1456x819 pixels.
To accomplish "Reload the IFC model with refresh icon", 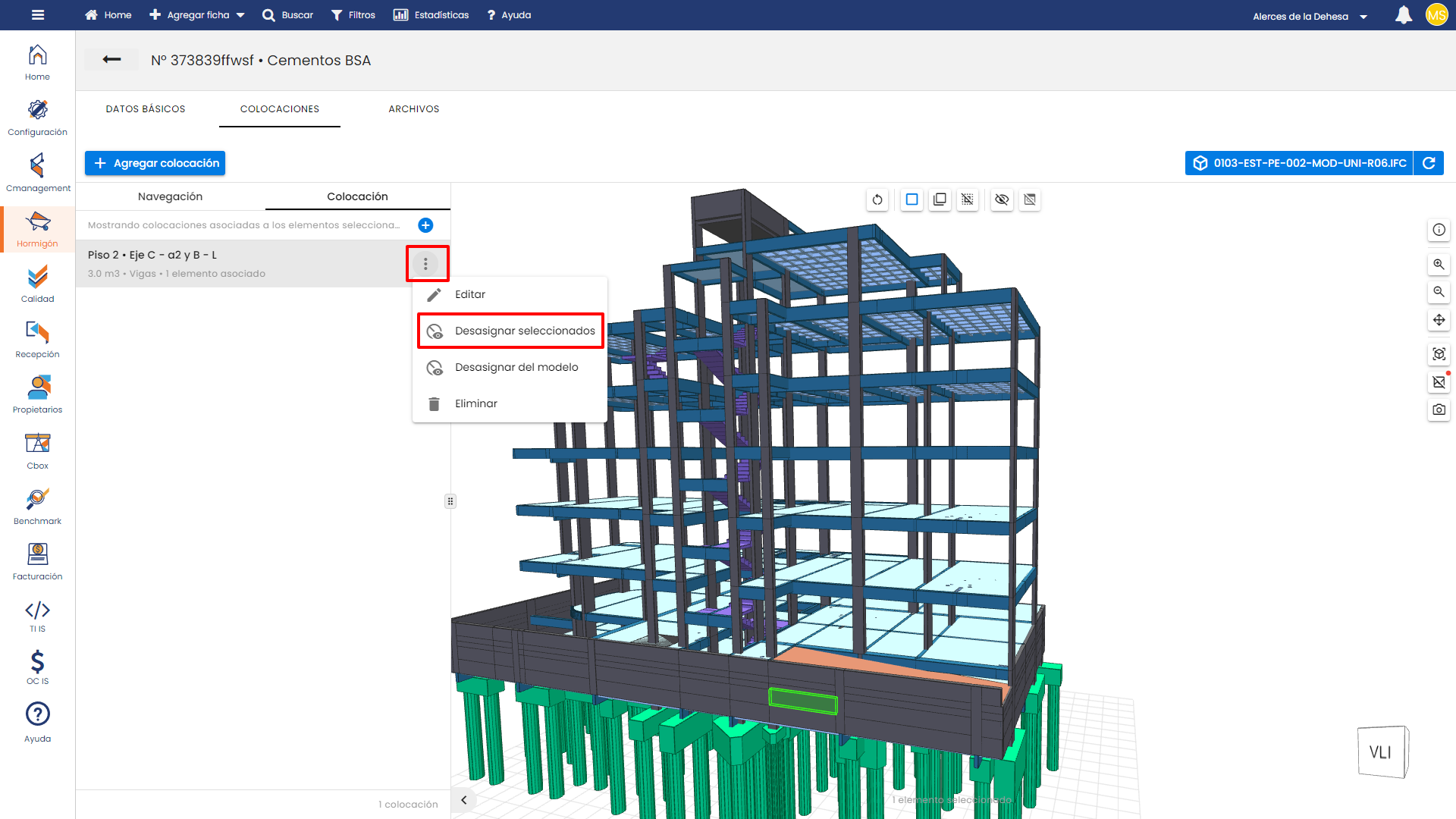I will pos(1429,163).
